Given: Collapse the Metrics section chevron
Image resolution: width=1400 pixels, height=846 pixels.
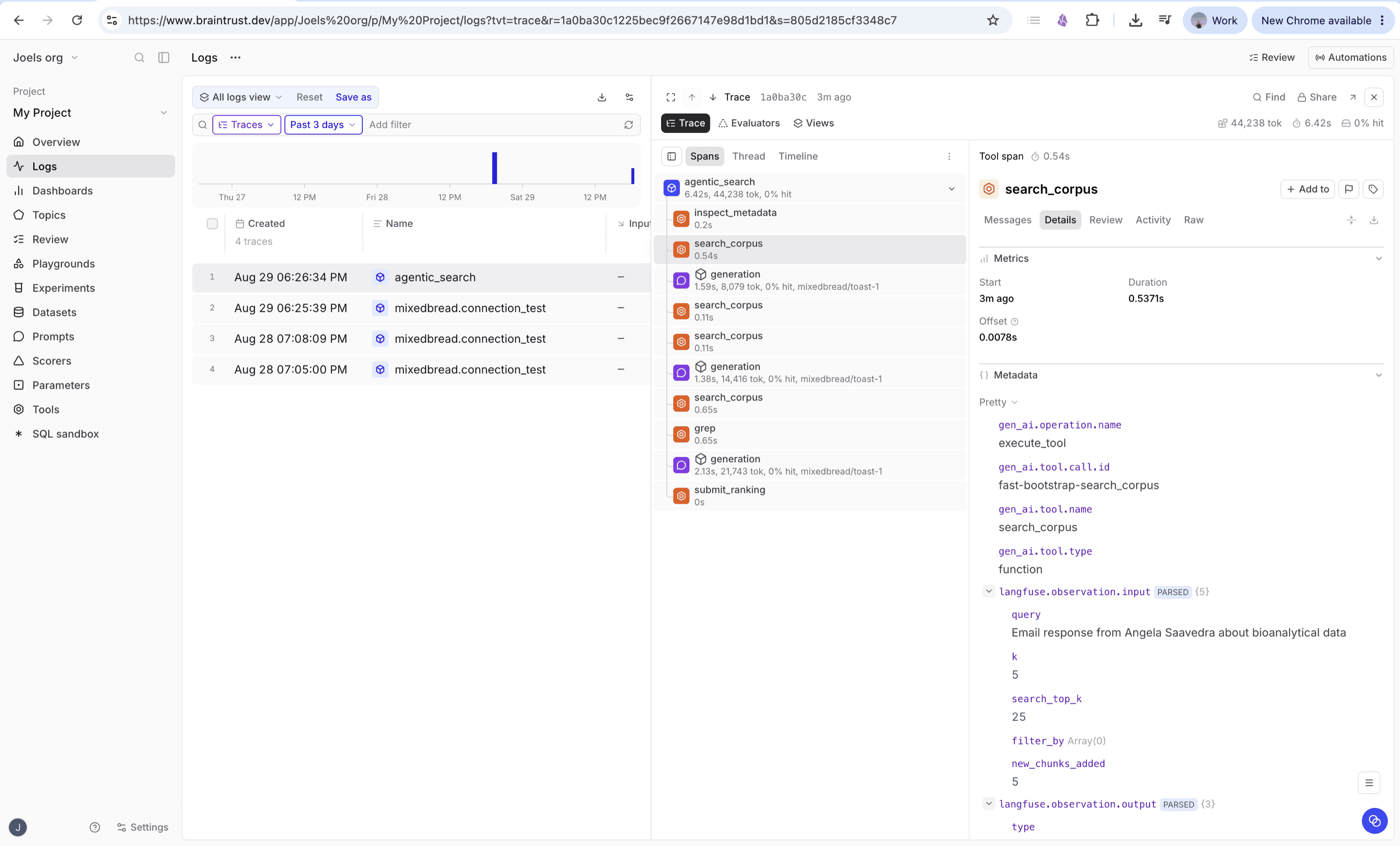Looking at the screenshot, I should tap(1379, 259).
